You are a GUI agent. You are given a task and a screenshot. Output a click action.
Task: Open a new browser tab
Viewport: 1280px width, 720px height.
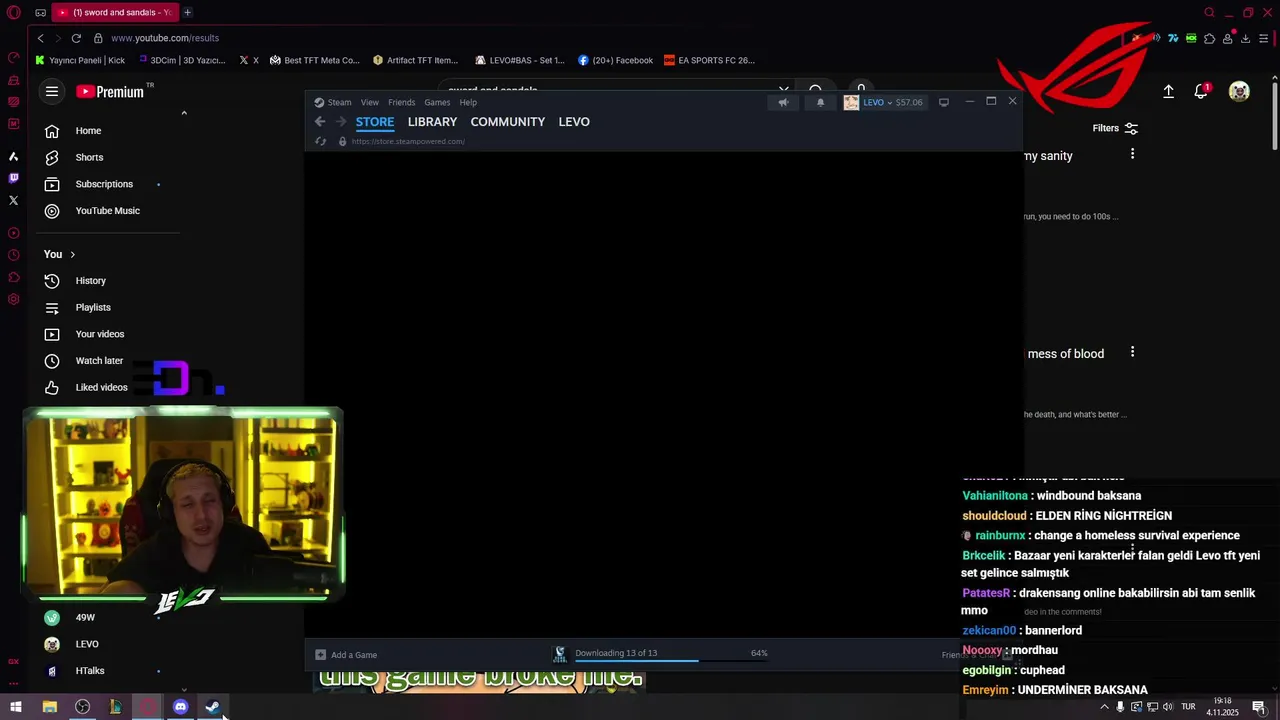click(x=187, y=12)
